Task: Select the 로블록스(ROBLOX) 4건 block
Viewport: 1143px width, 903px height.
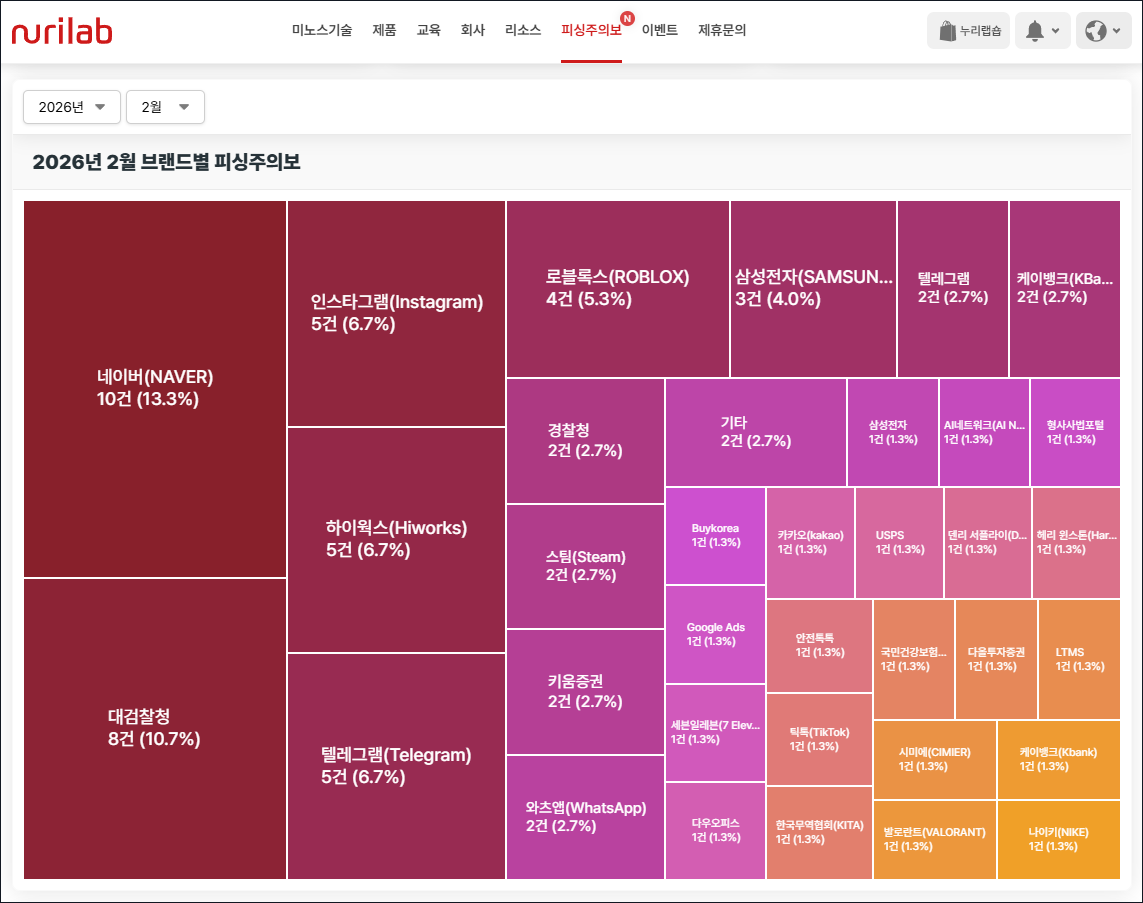Action: tap(617, 289)
